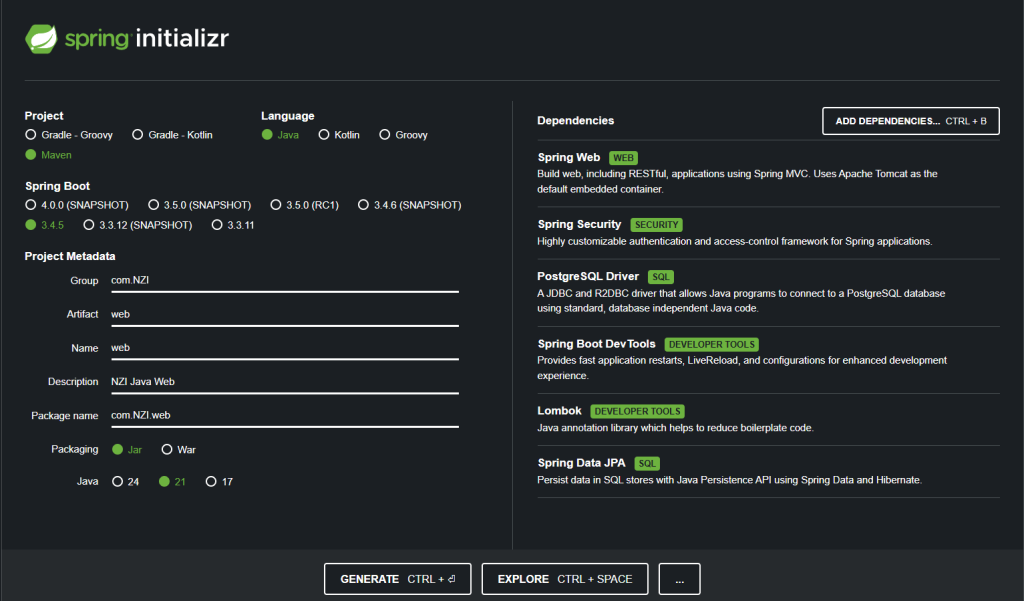Viewport: 1024px width, 601px height.
Task: Select Spring Boot 3.4.6 (SNAPSHOT)
Action: [409, 205]
